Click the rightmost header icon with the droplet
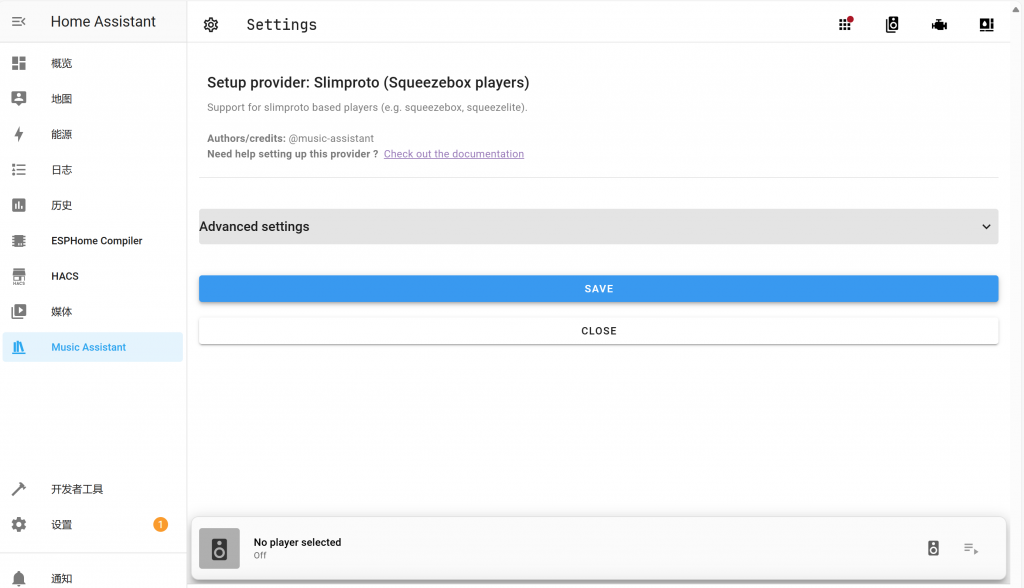 tap(986, 25)
